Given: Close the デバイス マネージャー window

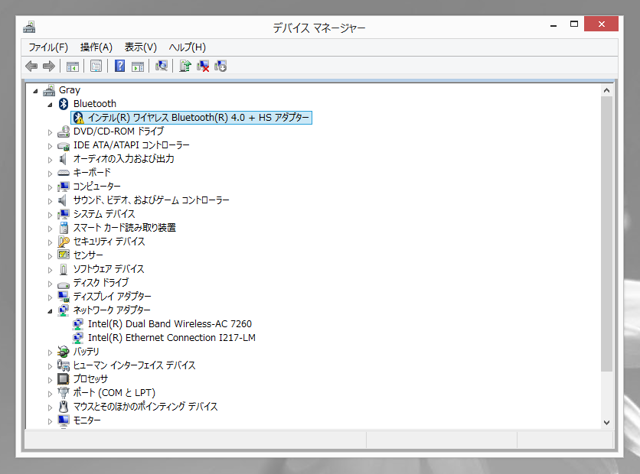Looking at the screenshot, I should [x=601, y=24].
